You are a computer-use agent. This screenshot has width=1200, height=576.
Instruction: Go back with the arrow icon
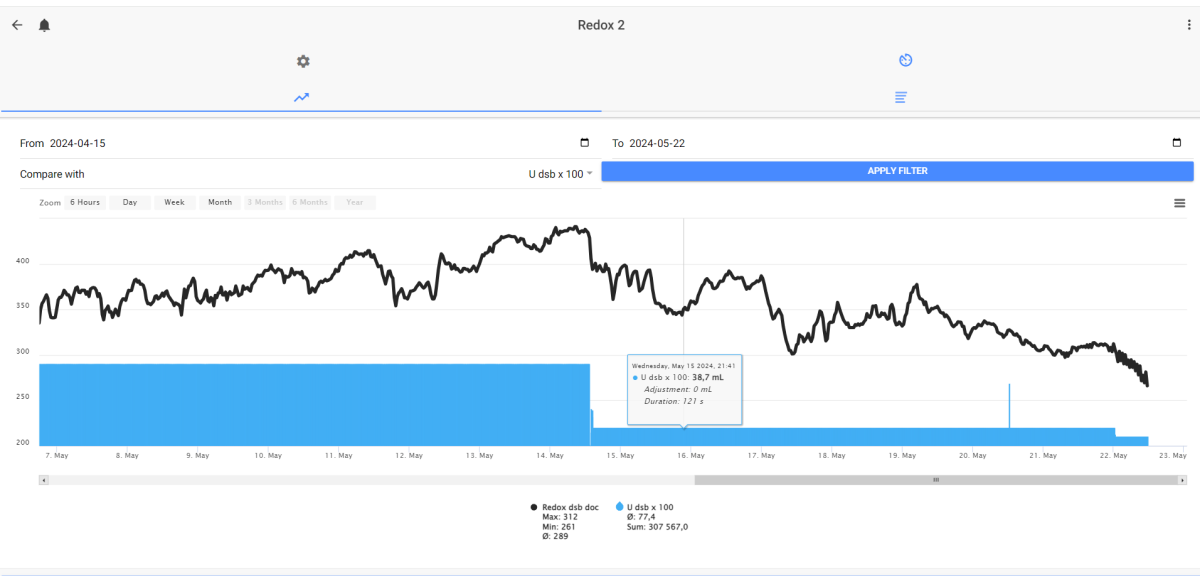click(17, 25)
